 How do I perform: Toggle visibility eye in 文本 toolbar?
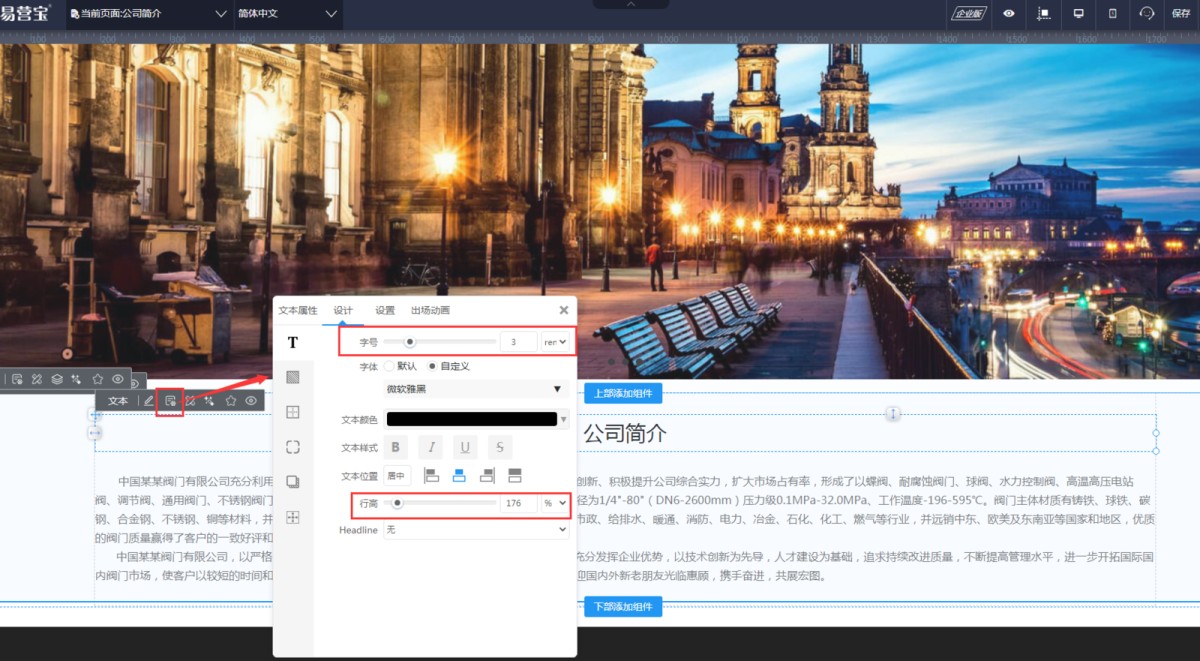[252, 401]
